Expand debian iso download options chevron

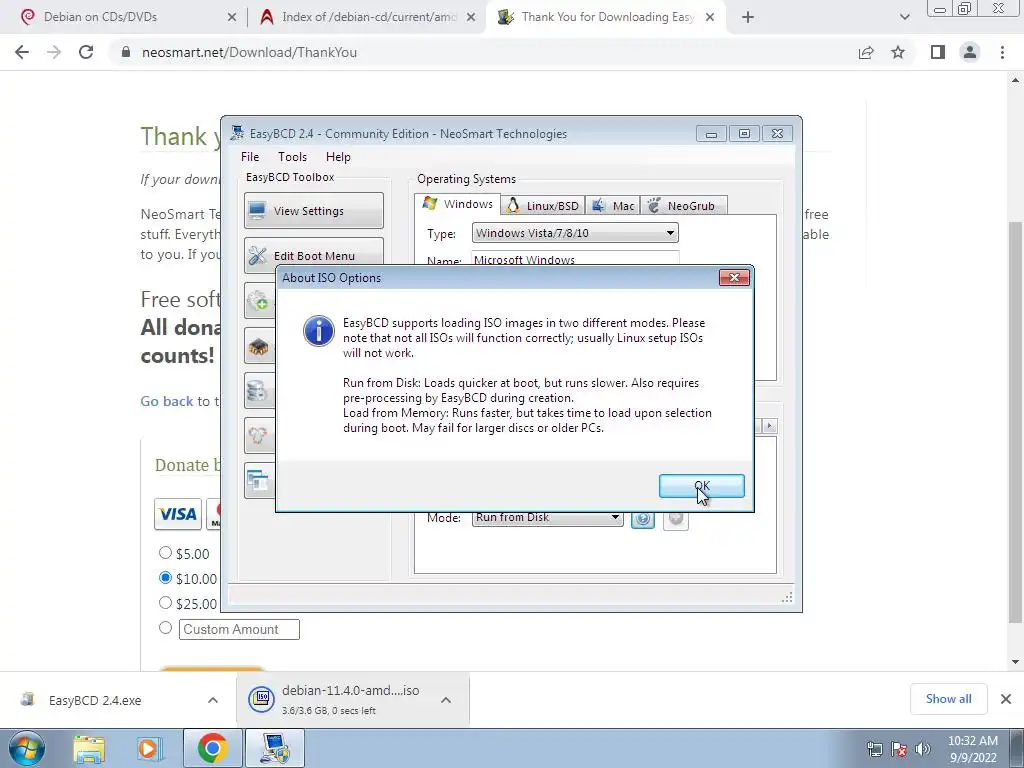446,700
